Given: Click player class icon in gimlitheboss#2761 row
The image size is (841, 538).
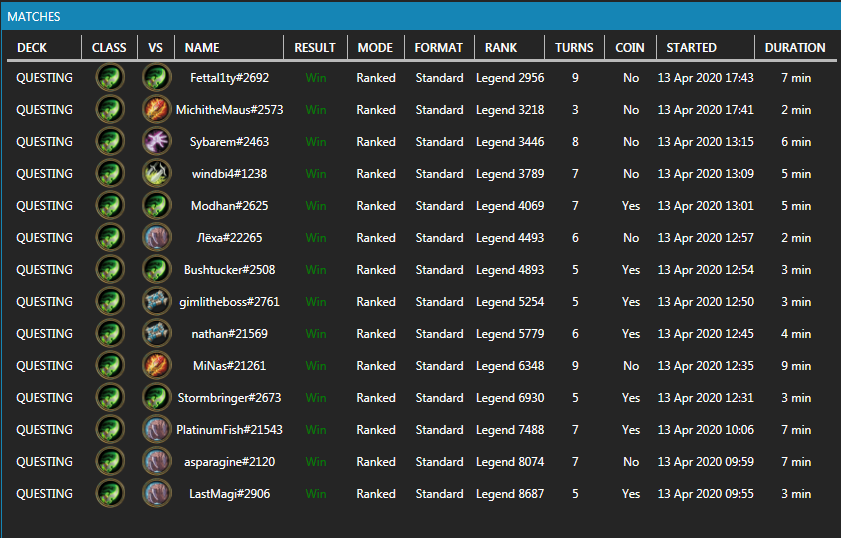Looking at the screenshot, I should click(110, 302).
